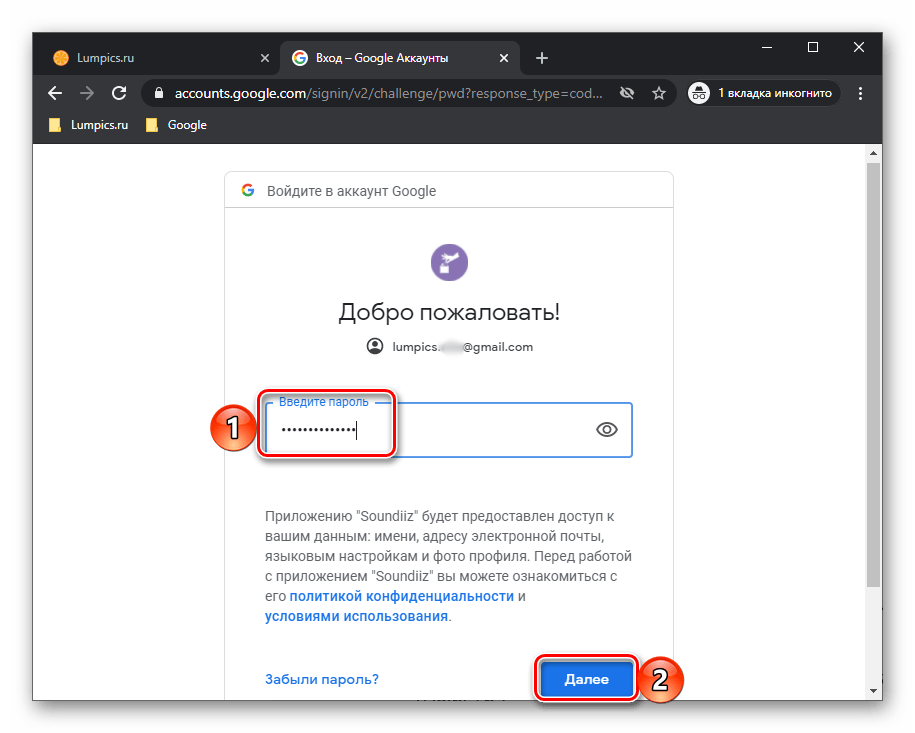
Task: Click the Забыли пароль? link
Action: coord(321,679)
